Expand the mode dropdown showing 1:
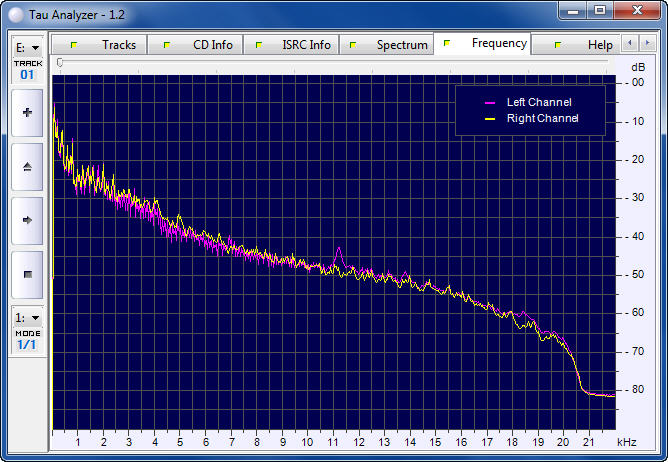The image size is (668, 462). (x=27, y=317)
